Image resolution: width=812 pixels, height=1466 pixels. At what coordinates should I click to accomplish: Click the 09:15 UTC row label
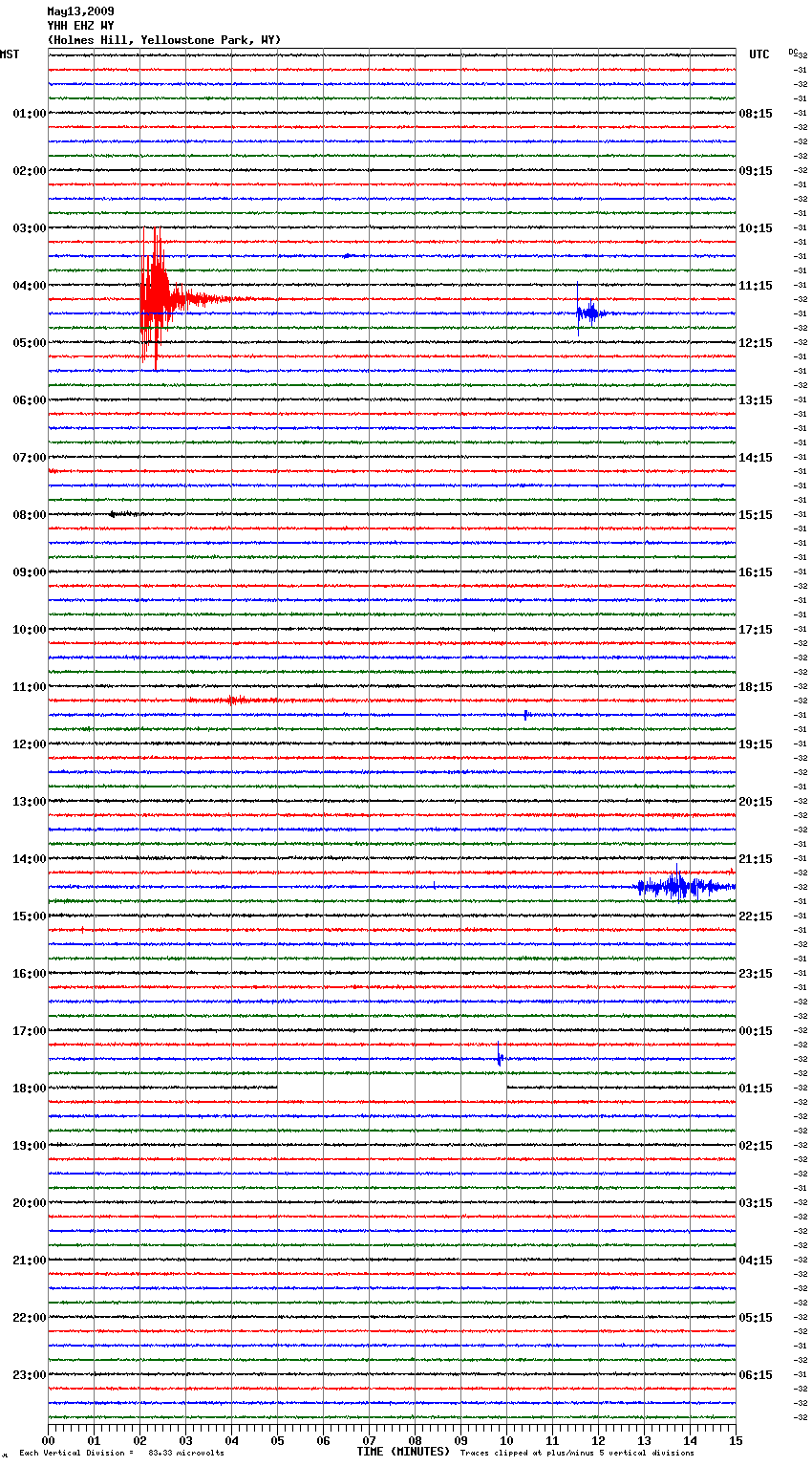756,171
